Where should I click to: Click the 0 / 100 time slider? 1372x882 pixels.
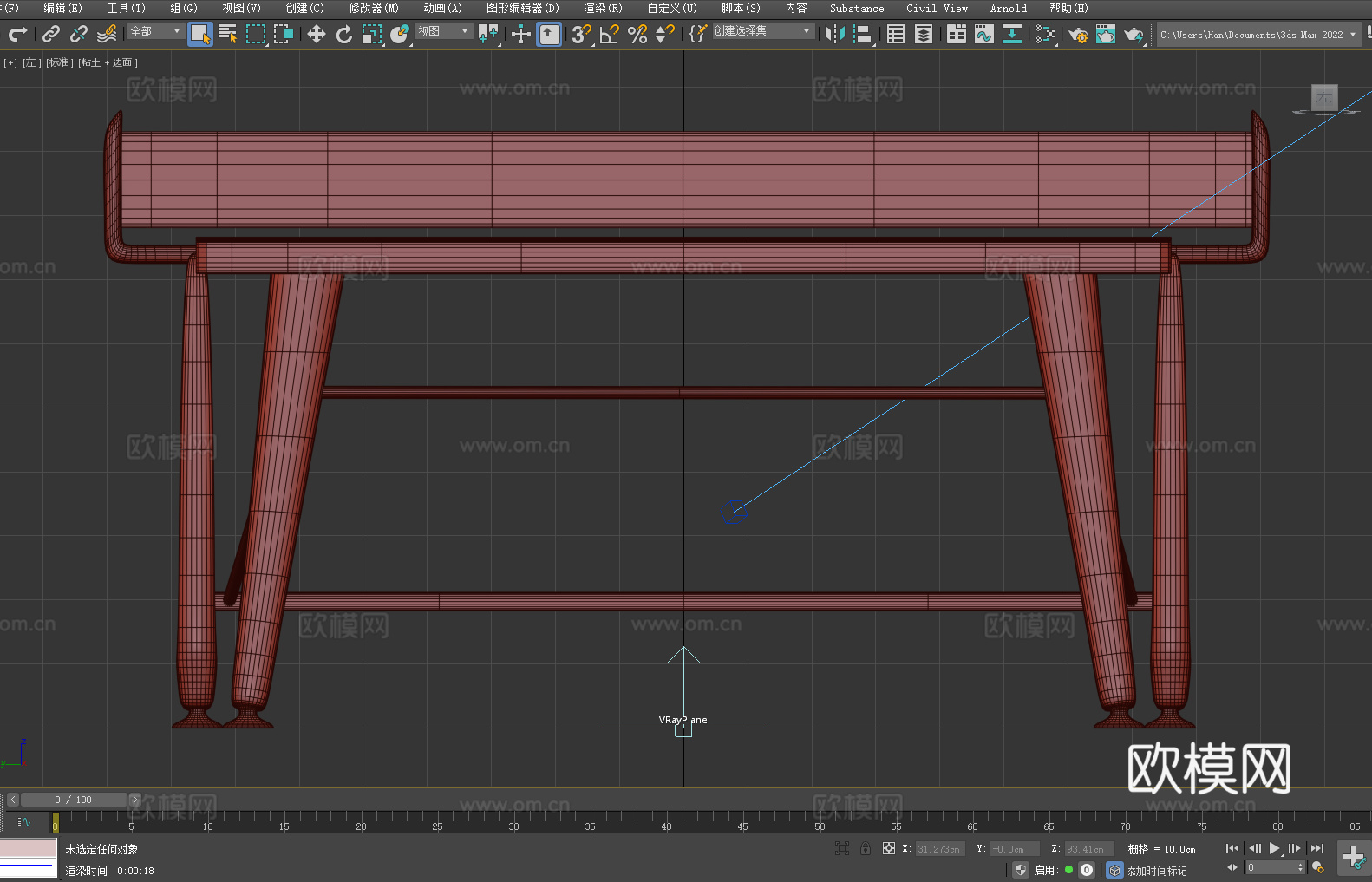pyautogui.click(x=74, y=800)
